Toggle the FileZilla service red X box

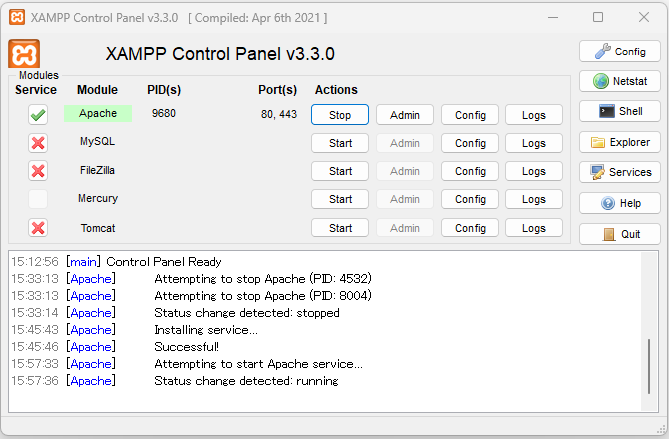pyautogui.click(x=38, y=171)
